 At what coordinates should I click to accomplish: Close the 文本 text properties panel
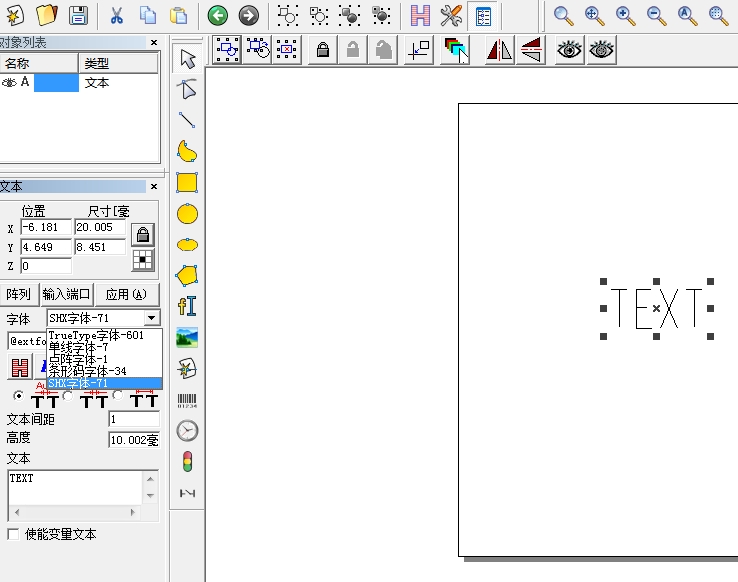(x=154, y=187)
